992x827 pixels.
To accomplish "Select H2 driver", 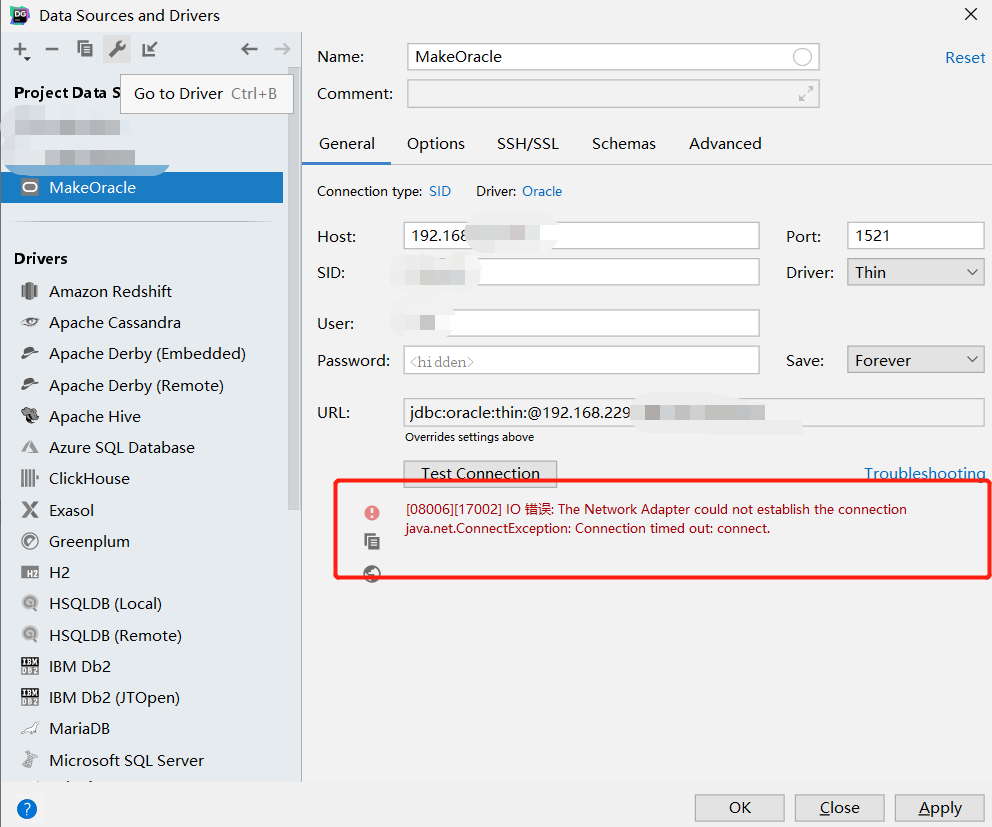I will click(x=59, y=573).
